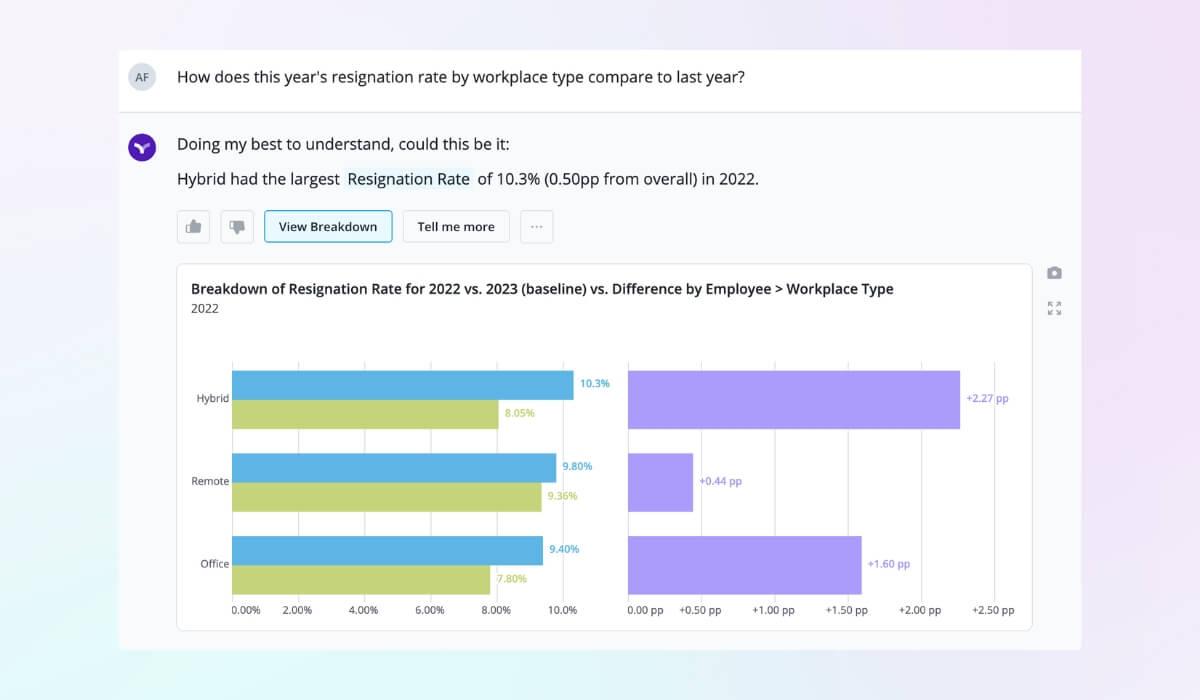
Task: Select the purple +0.44 pp difference bar
Action: pyautogui.click(x=661, y=482)
